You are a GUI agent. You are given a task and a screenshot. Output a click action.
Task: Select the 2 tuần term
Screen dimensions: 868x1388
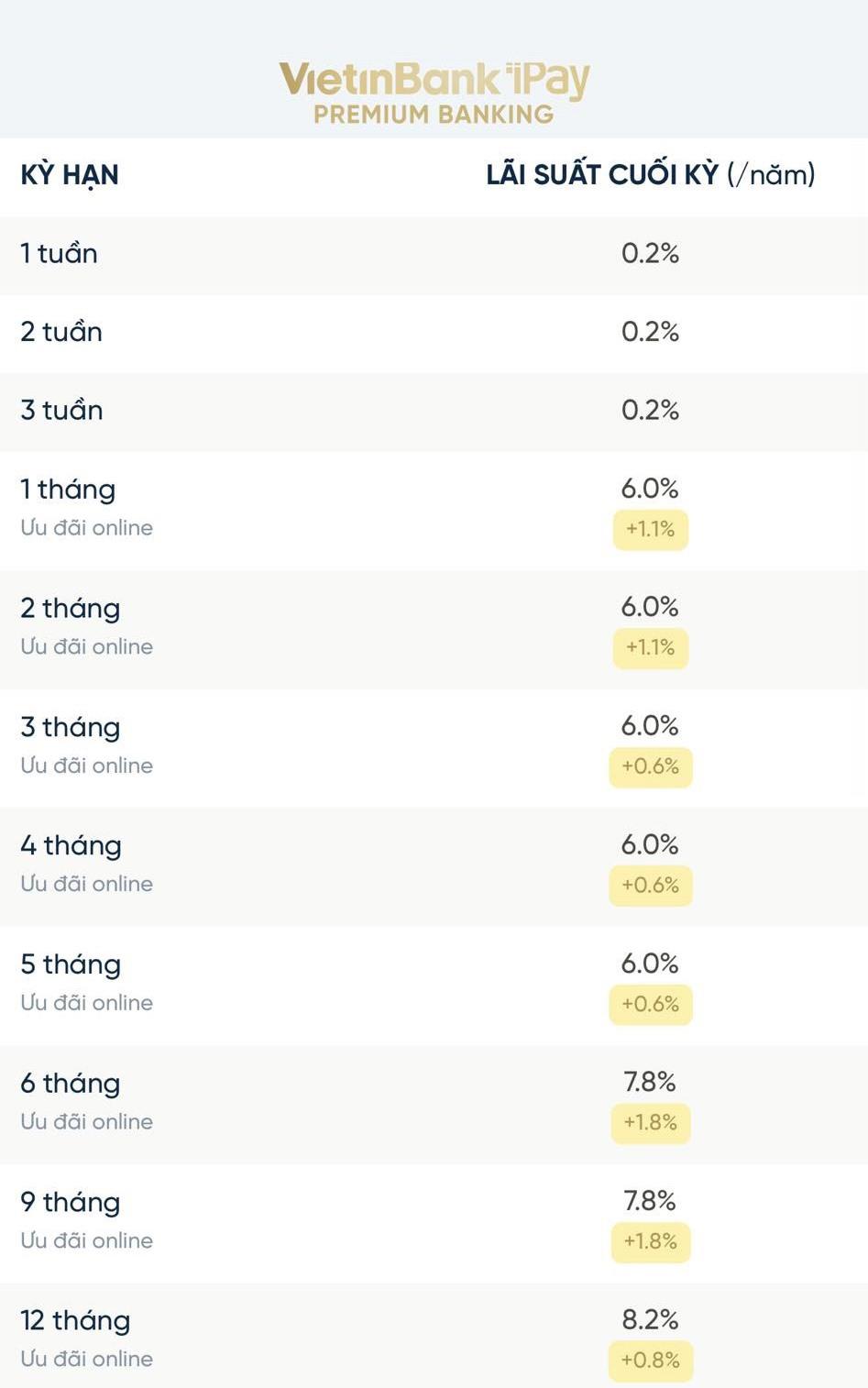point(61,331)
